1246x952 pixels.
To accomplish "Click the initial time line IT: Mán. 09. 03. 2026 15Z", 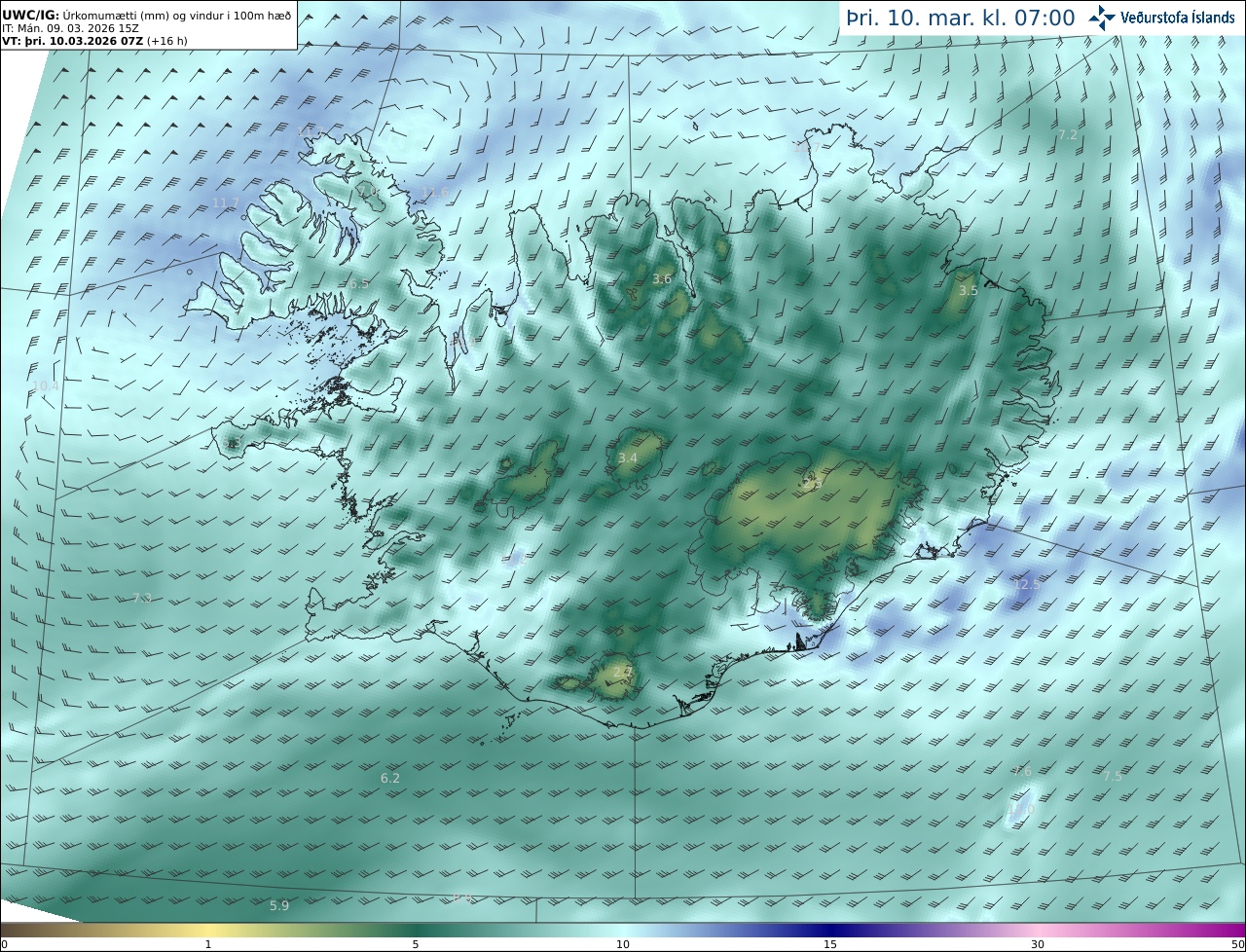I will pyautogui.click(x=70, y=28).
